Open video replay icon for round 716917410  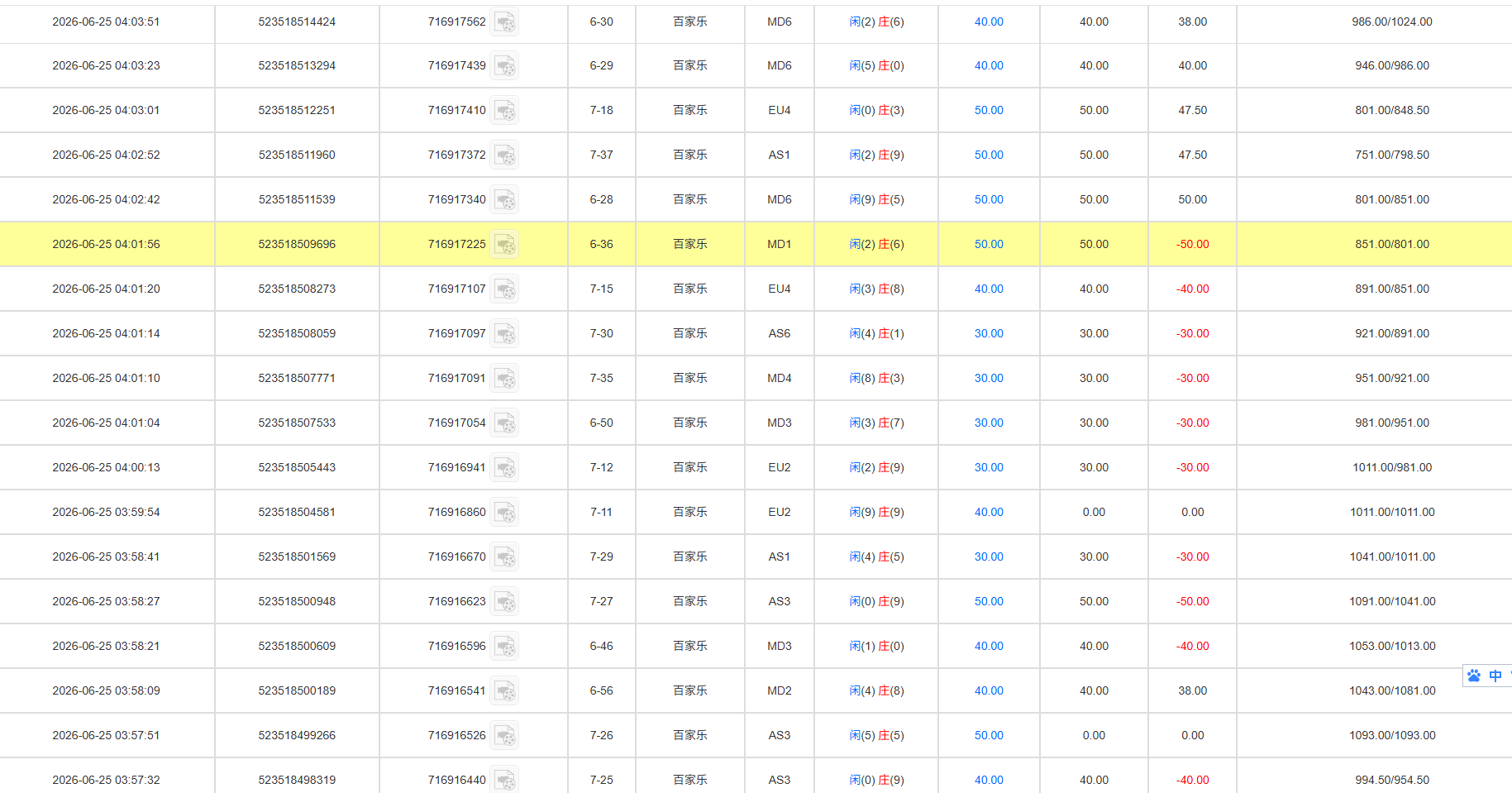[504, 111]
